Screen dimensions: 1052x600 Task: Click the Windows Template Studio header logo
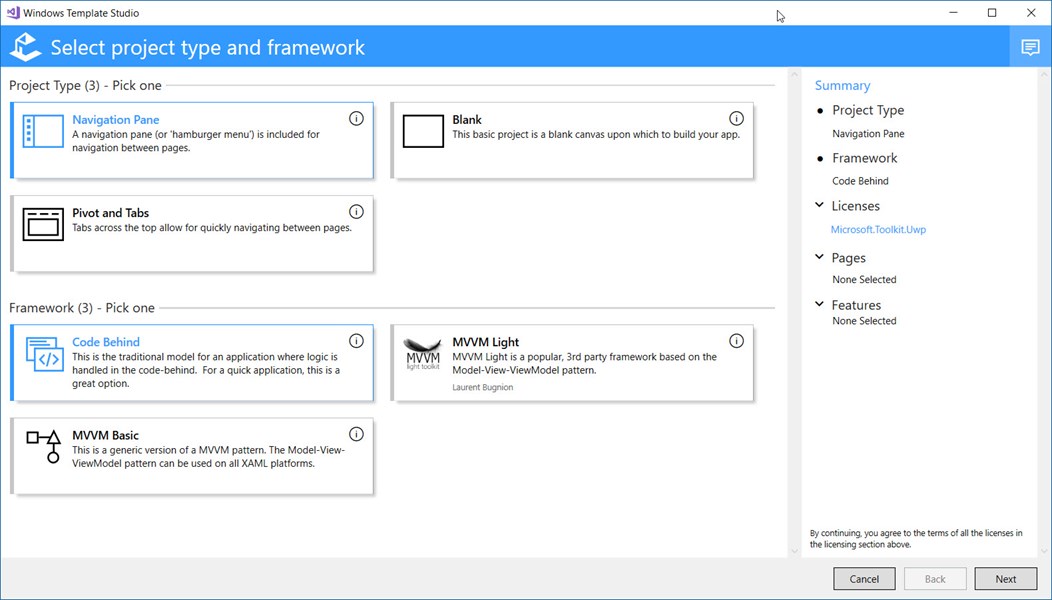25,47
